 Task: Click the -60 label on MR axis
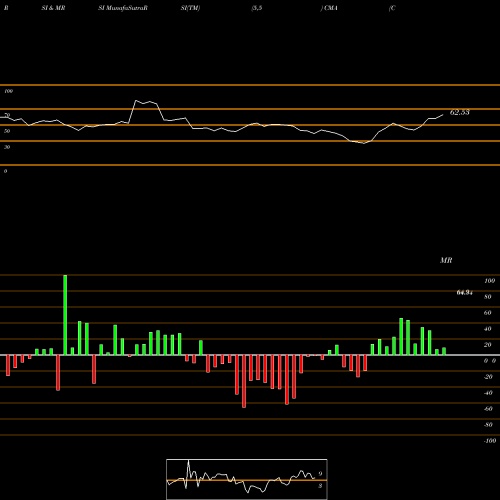point(488,409)
